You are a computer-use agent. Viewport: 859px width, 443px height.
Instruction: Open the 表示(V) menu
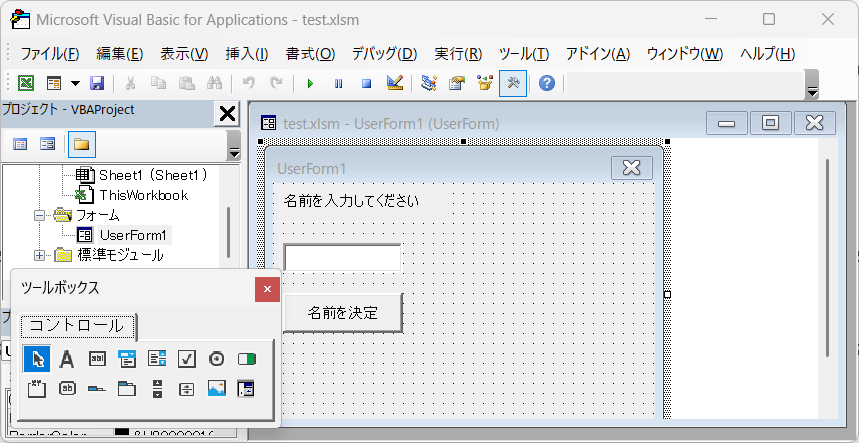(184, 54)
